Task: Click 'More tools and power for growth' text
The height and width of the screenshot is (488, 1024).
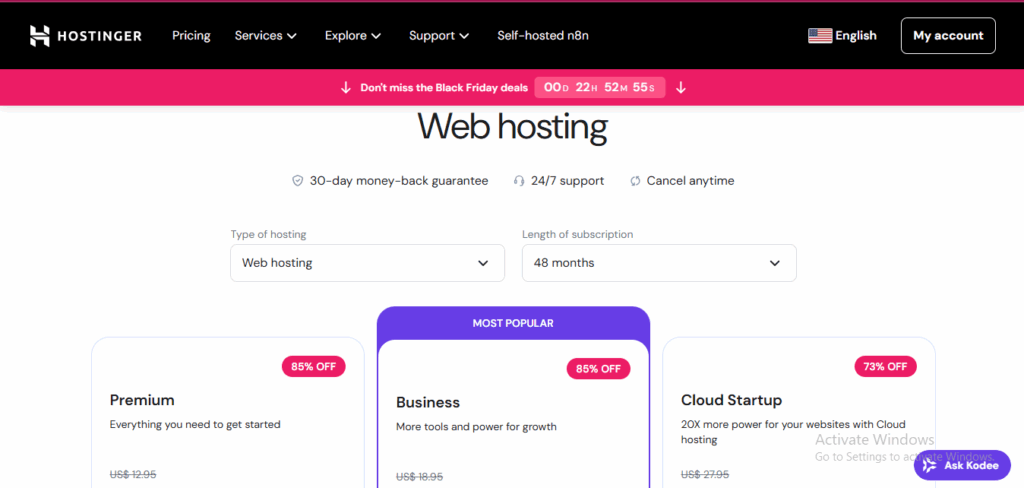Action: (x=477, y=427)
